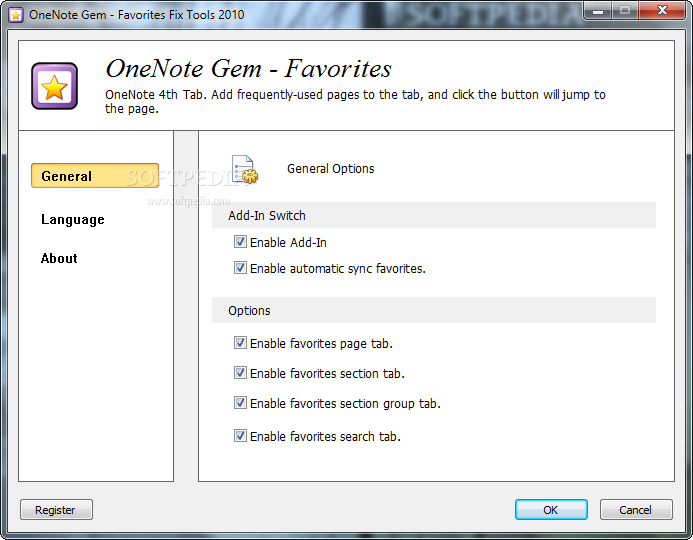Toggle the Enable Add-In checkbox
The width and height of the screenshot is (693, 540).
pyautogui.click(x=240, y=242)
